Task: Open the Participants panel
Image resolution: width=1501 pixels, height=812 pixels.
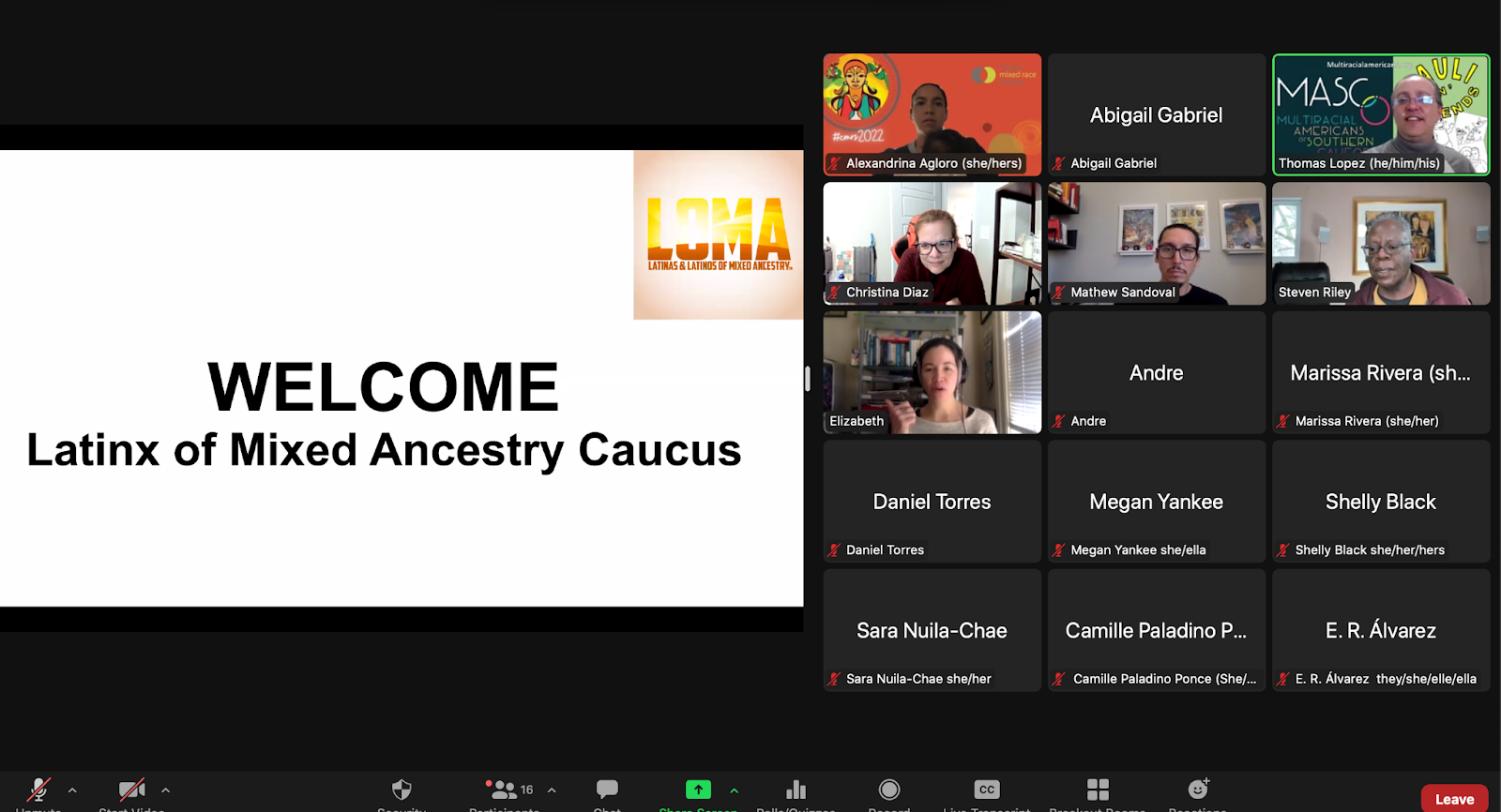Action: [x=507, y=790]
